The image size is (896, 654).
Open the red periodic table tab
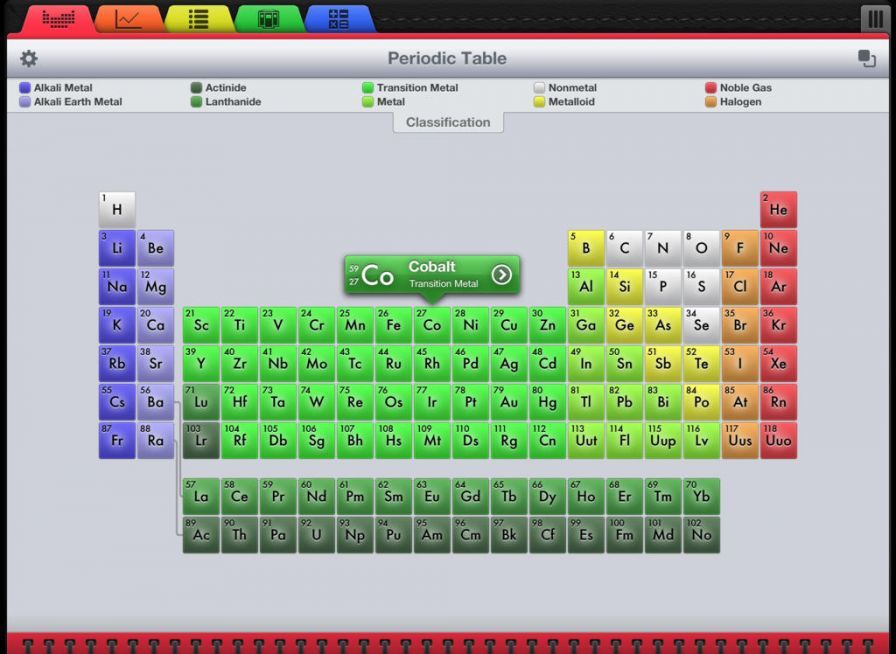[x=58, y=18]
